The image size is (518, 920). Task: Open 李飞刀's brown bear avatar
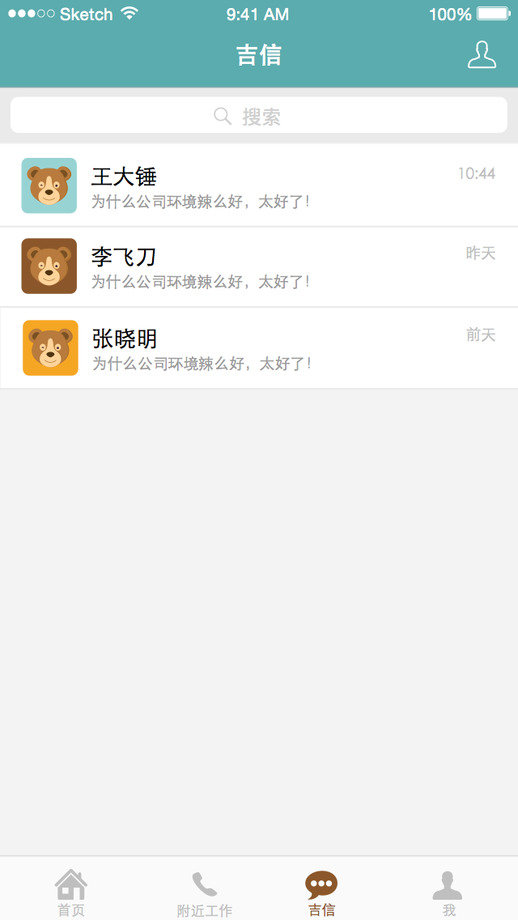[x=49, y=266]
